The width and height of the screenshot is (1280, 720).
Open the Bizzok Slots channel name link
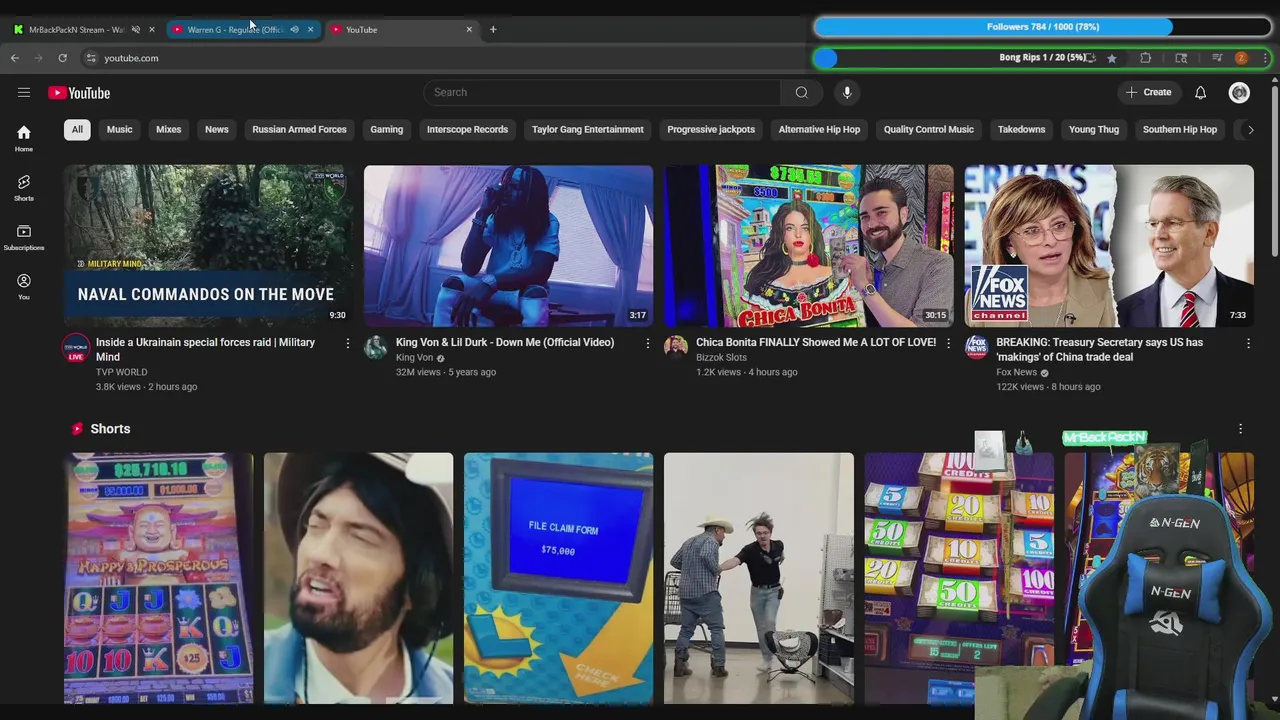721,357
